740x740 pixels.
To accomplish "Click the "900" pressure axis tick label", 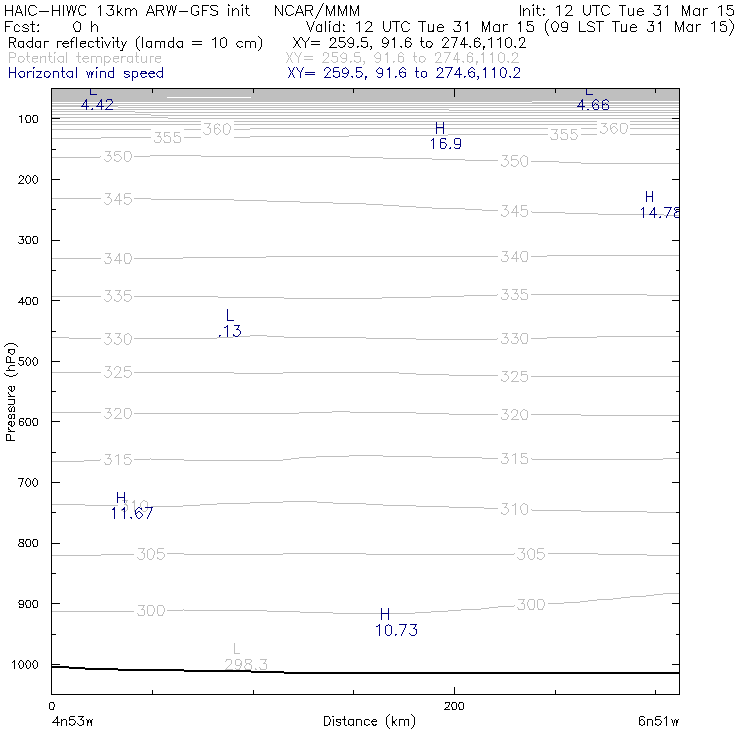I will coord(28,604).
